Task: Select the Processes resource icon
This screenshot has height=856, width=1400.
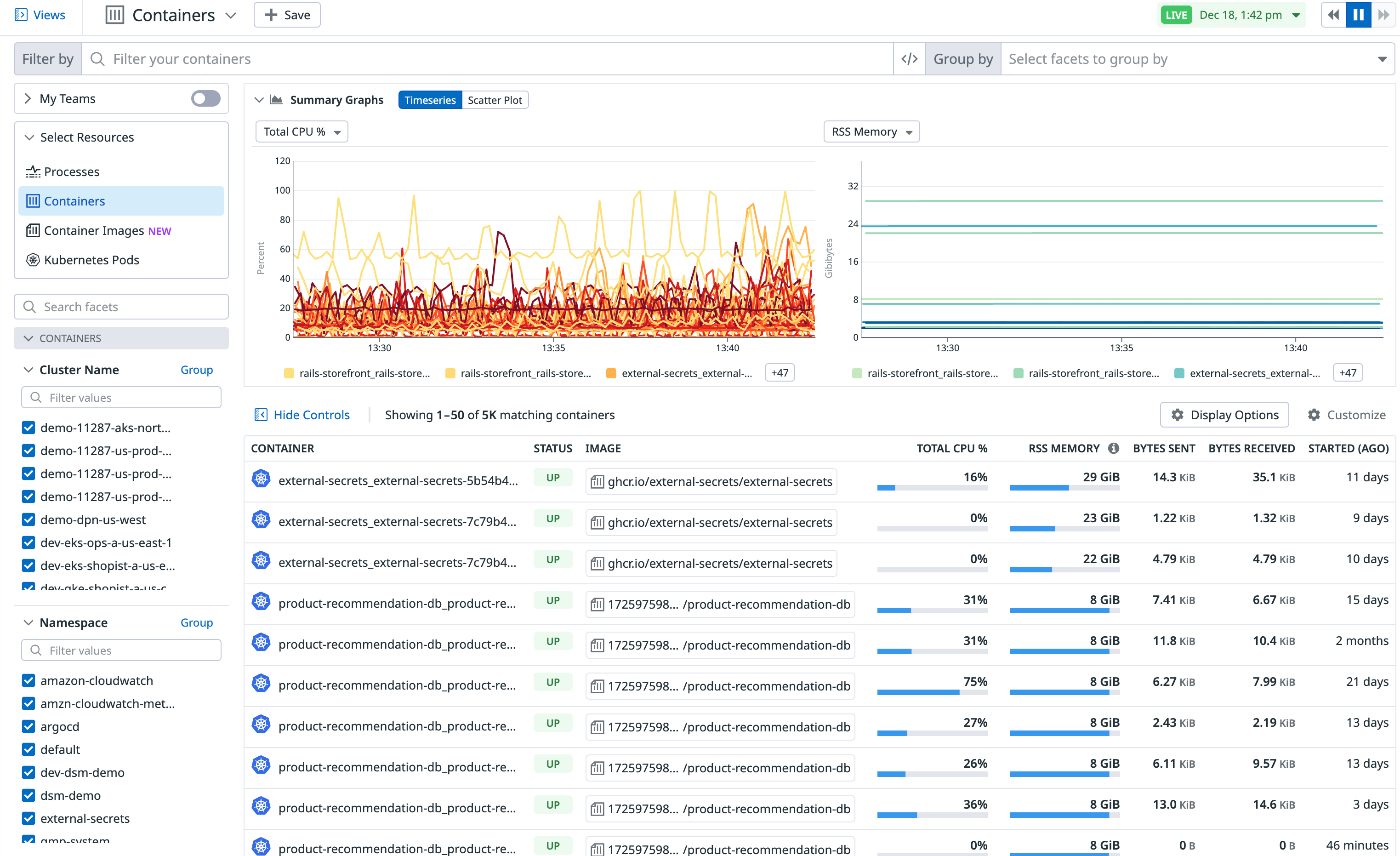Action: [33, 171]
